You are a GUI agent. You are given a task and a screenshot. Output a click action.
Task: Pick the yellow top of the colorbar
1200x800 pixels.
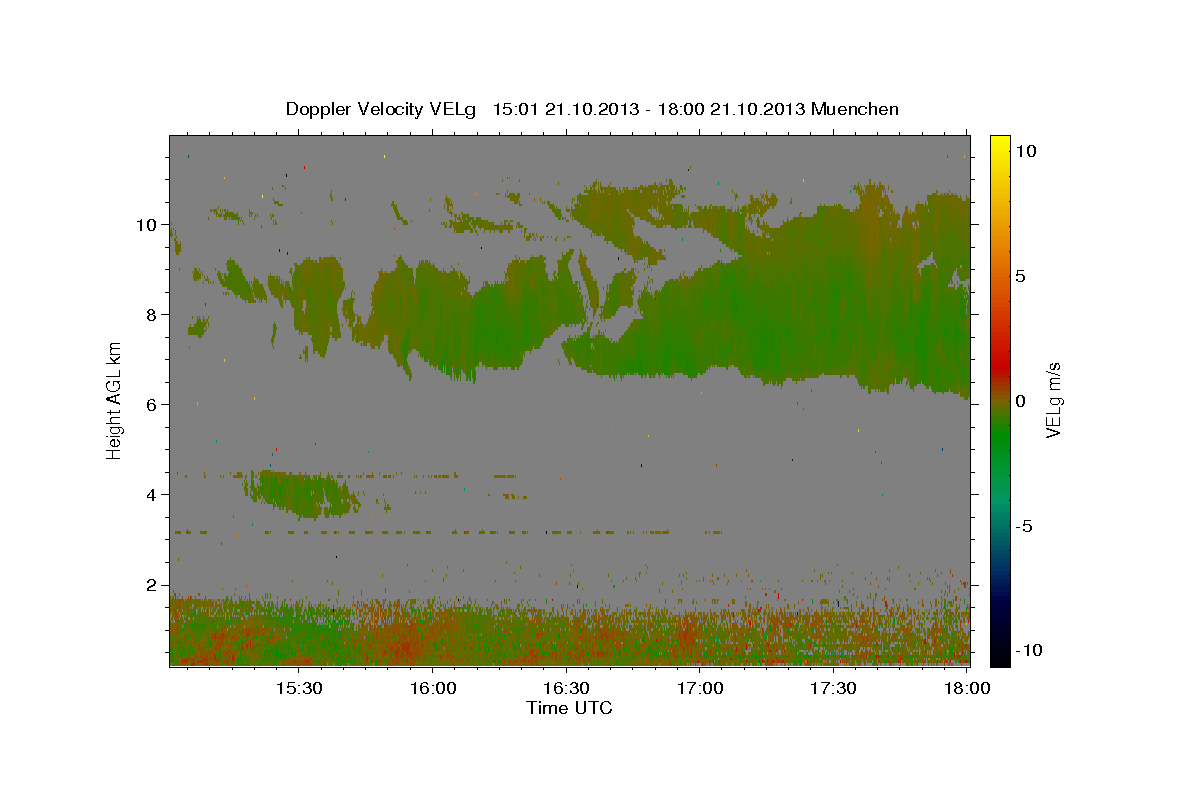[1000, 142]
